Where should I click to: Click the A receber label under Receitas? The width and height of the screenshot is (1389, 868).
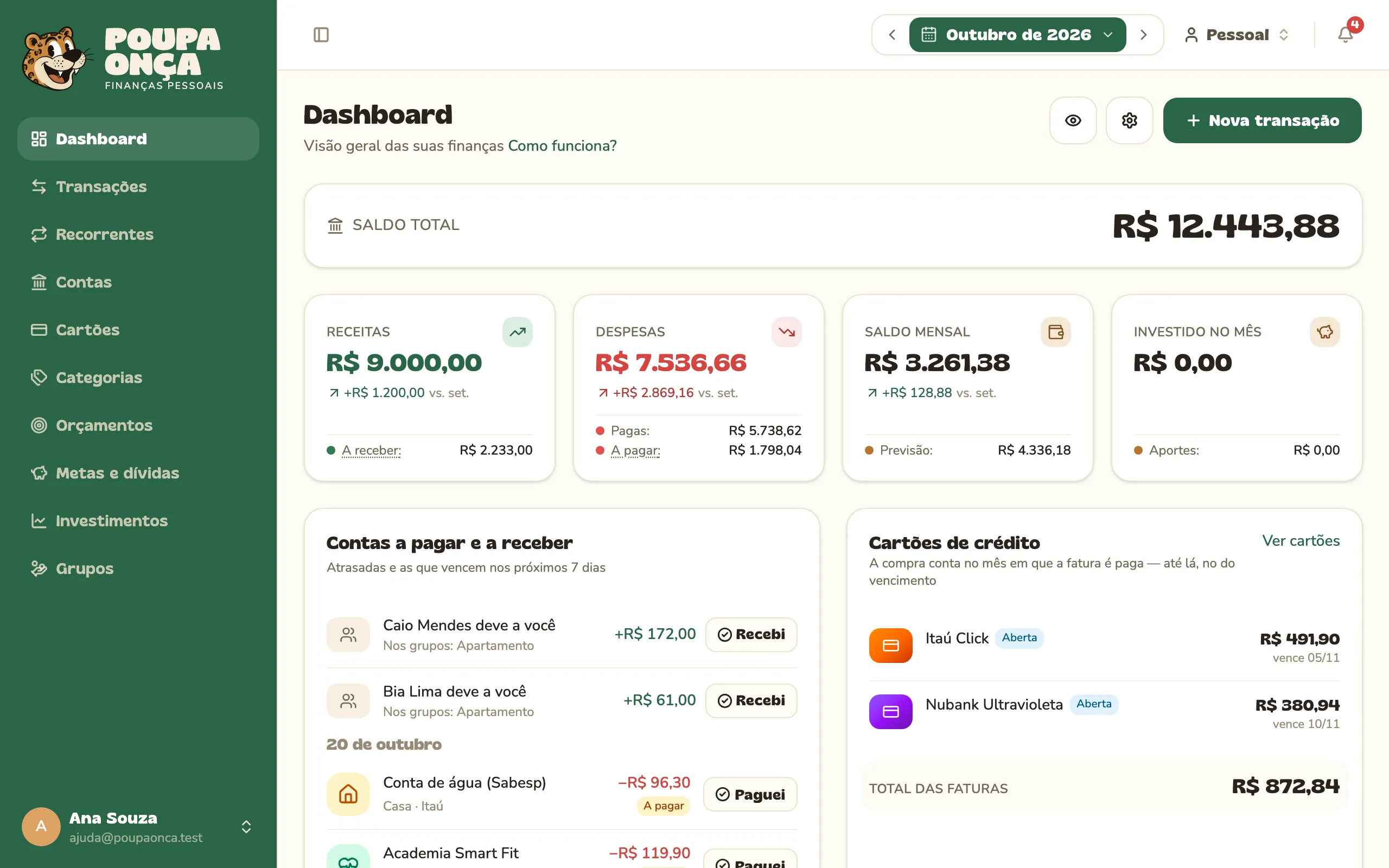click(x=371, y=451)
